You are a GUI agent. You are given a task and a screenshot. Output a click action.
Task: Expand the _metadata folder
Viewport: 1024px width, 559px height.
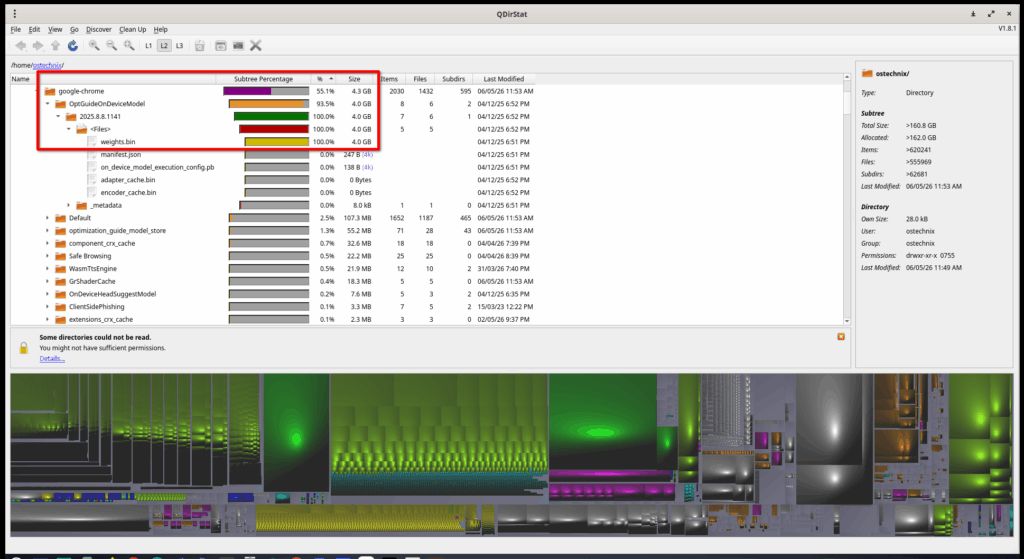click(69, 205)
